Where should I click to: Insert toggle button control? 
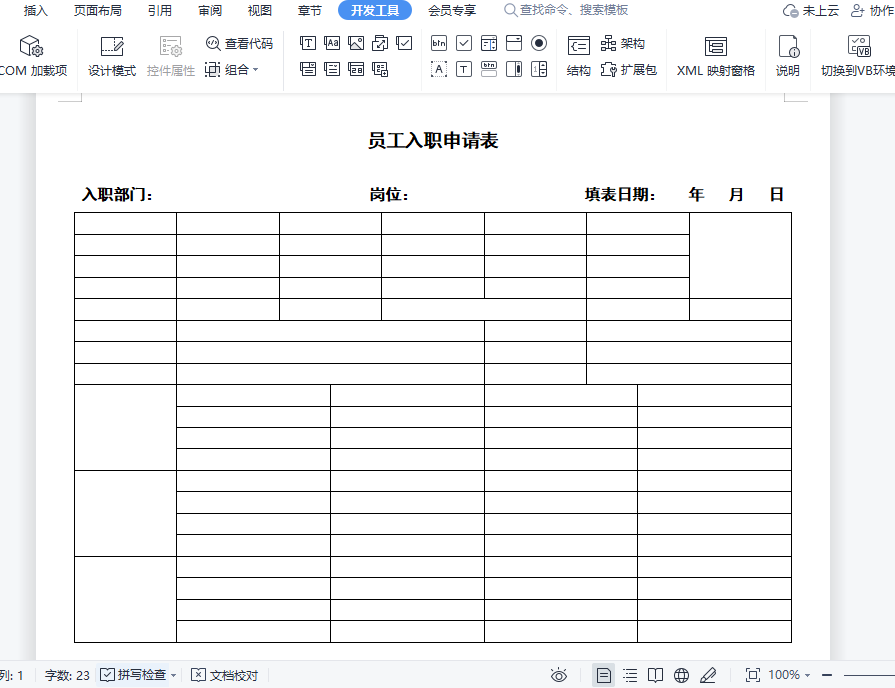(x=489, y=70)
